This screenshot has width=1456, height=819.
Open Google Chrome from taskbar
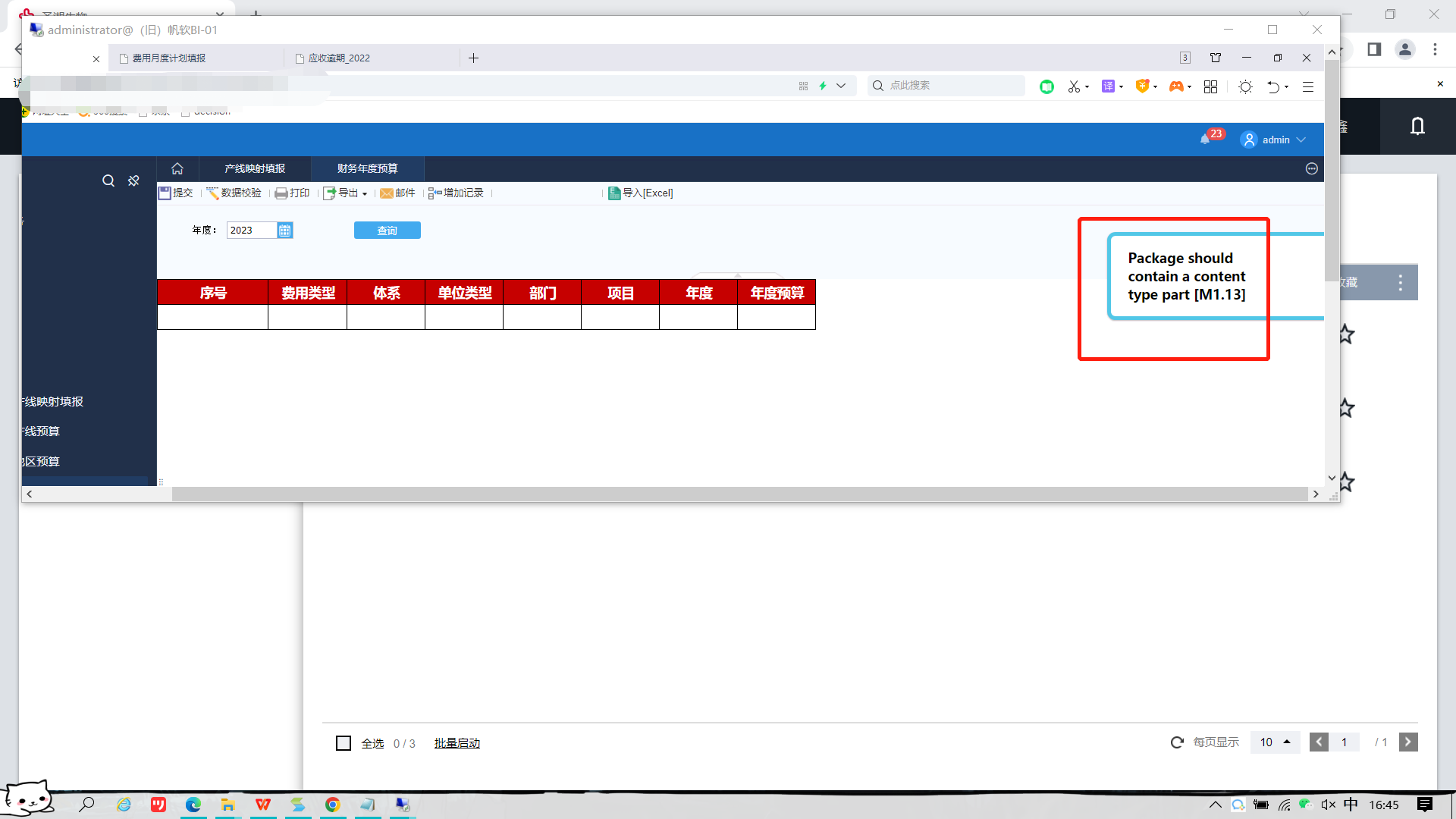click(x=333, y=805)
